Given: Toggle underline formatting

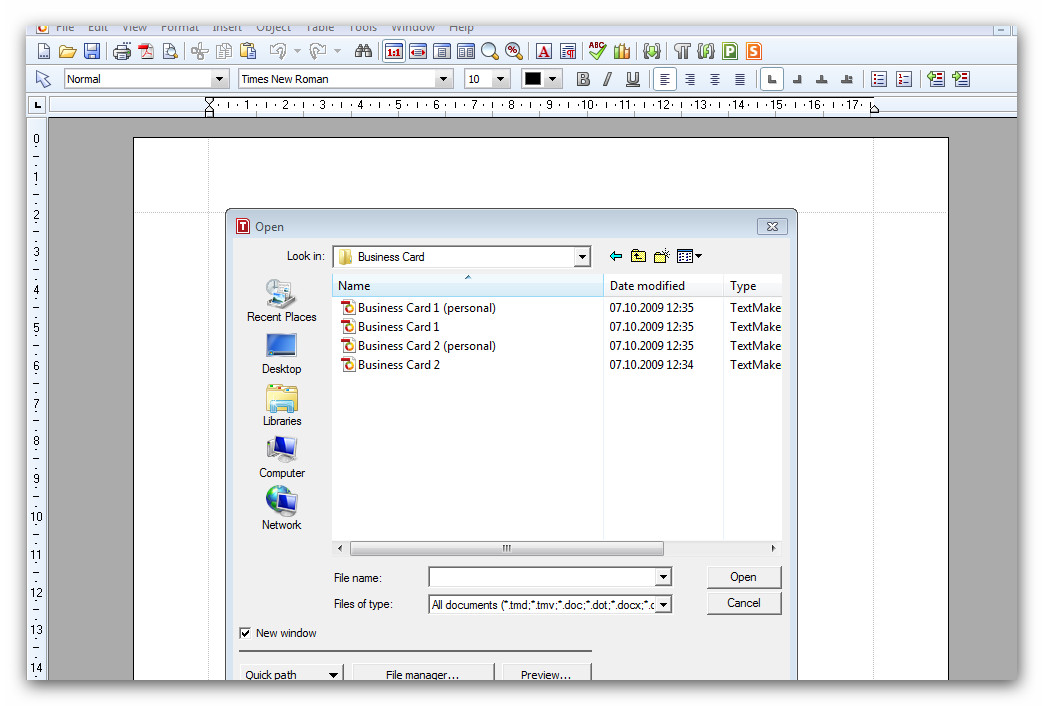Looking at the screenshot, I should click(632, 79).
